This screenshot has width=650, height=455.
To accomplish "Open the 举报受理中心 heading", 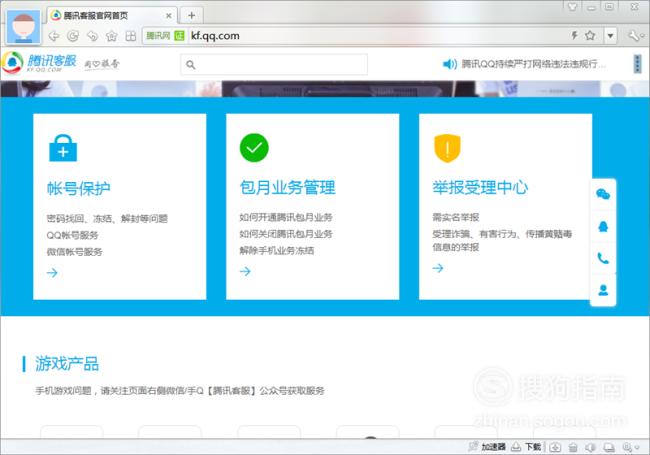I will [480, 188].
